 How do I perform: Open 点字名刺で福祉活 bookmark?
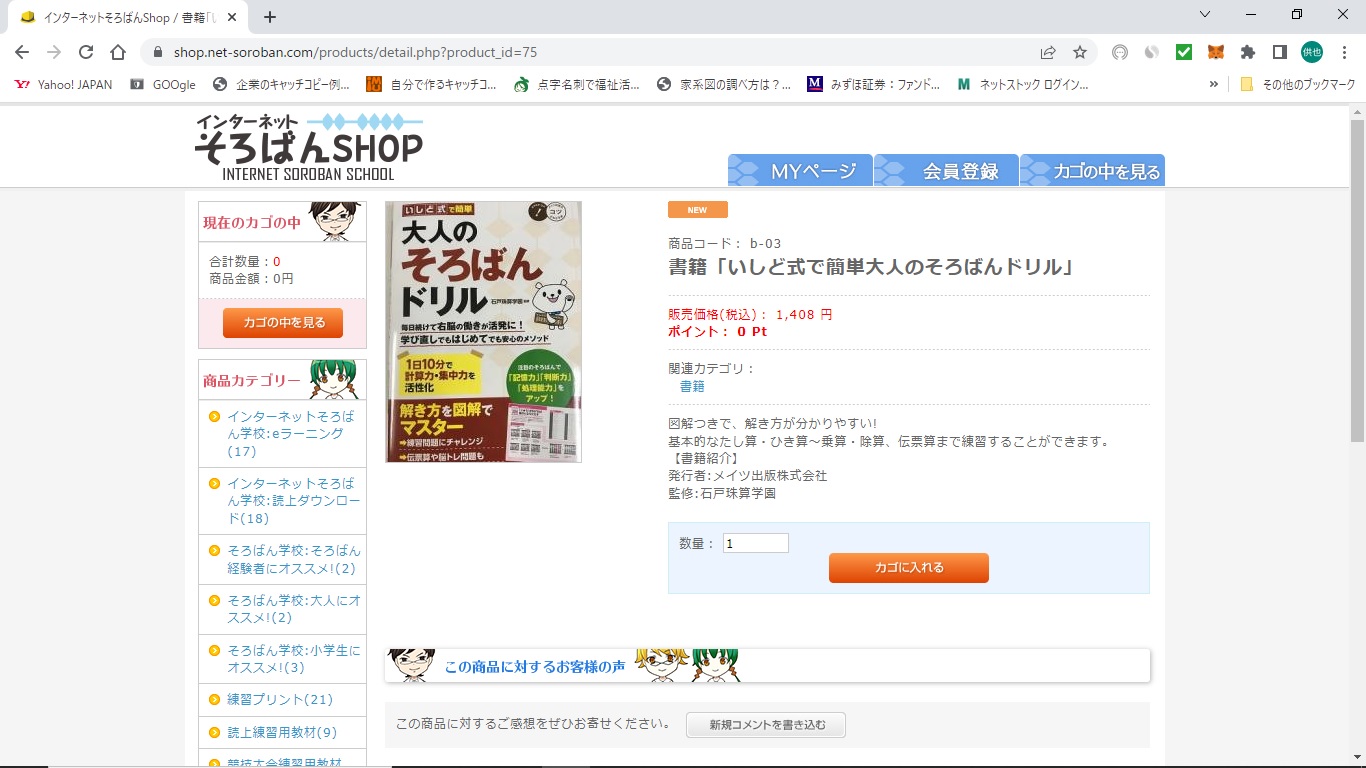(577, 85)
